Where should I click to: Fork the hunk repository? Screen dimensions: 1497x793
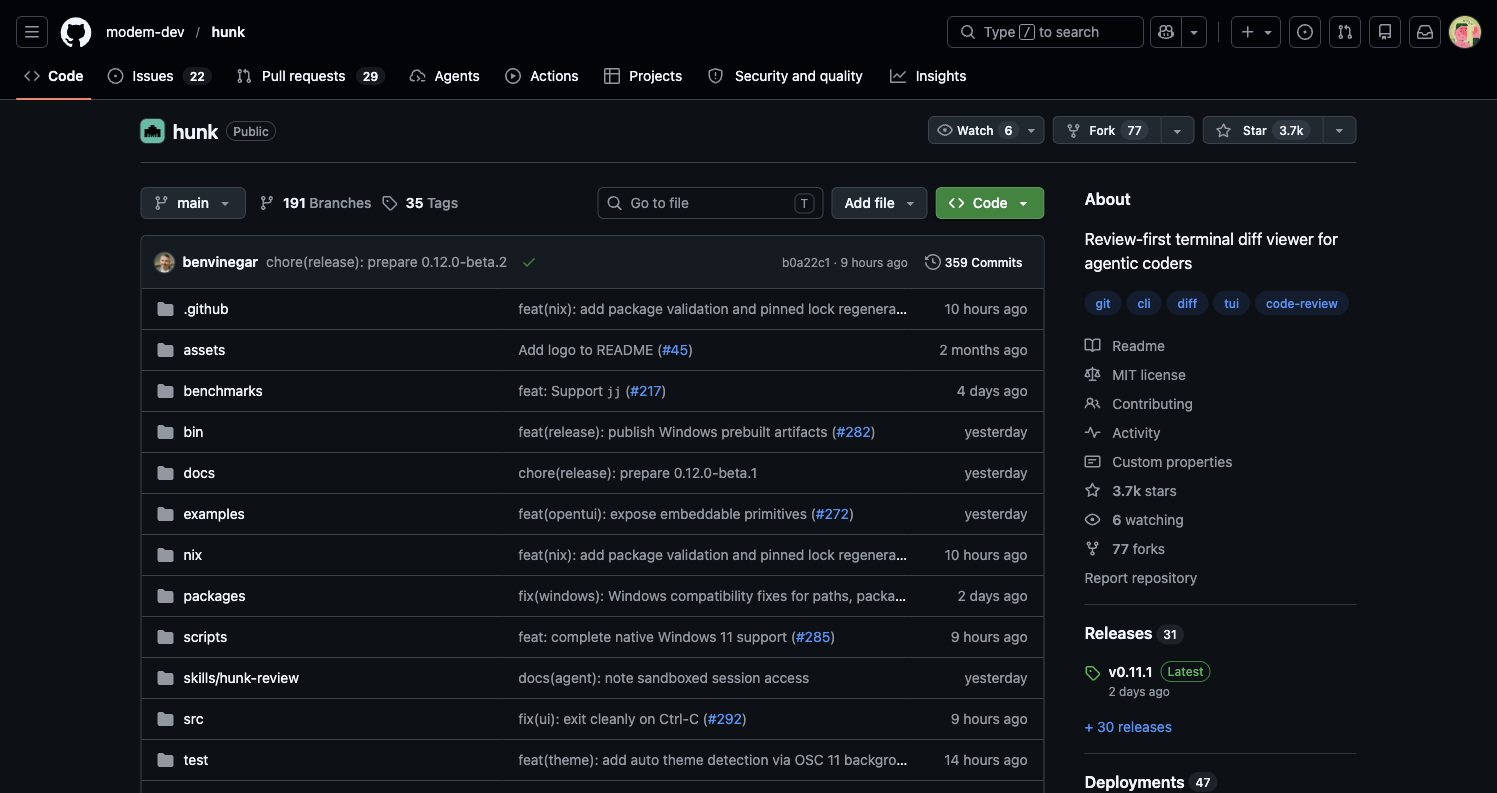[1107, 130]
